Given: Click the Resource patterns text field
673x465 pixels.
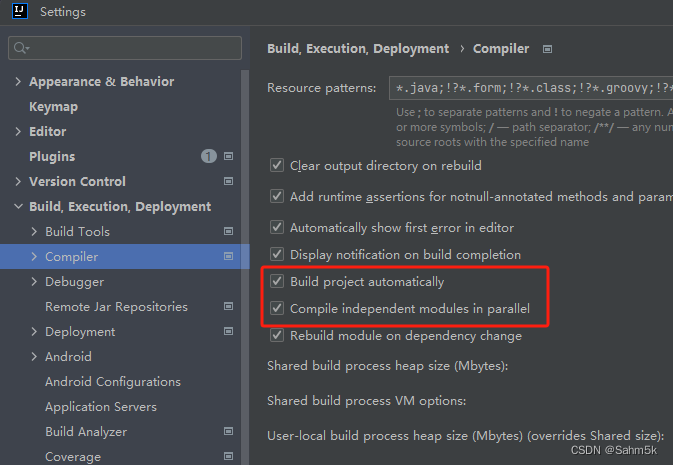Looking at the screenshot, I should click(531, 88).
